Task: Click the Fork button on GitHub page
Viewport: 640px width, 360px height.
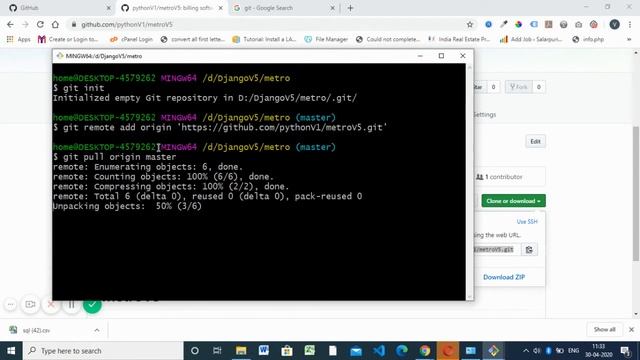Action: 519,87
